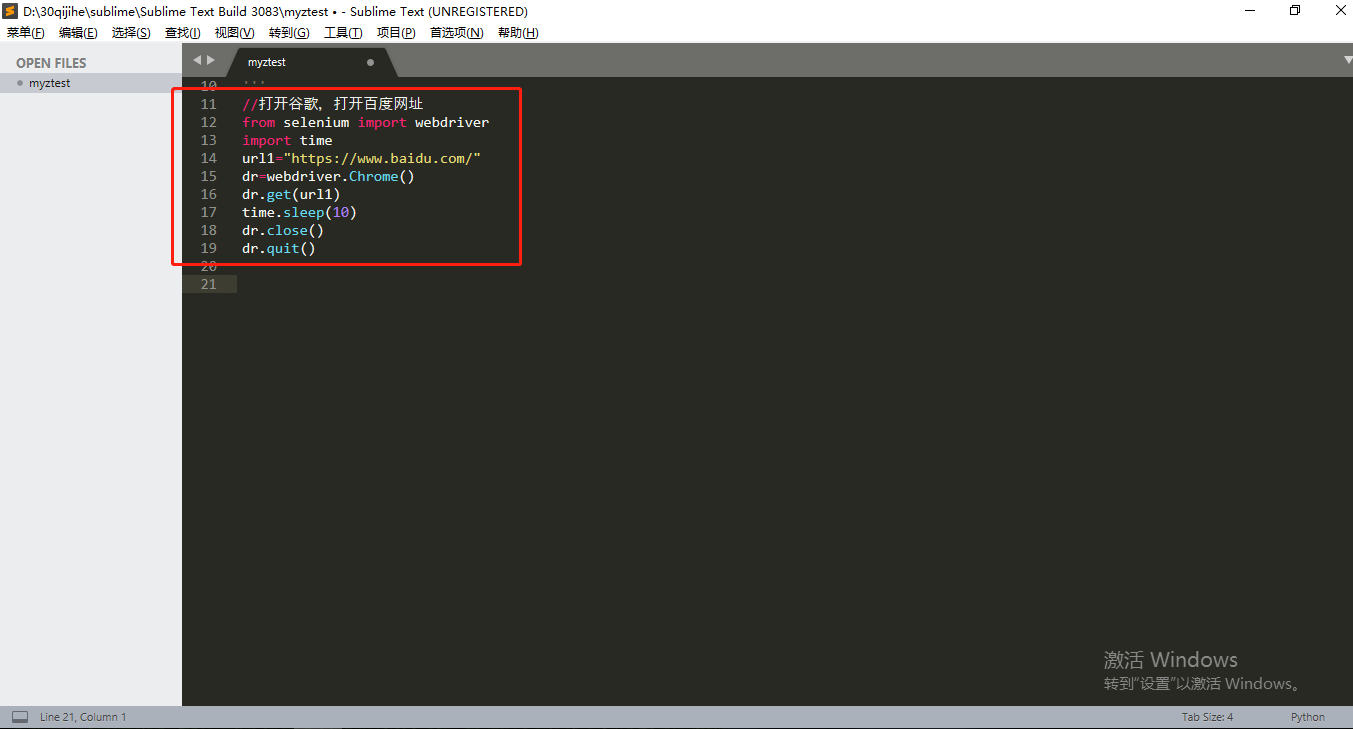Open the 项目(P) menu

[396, 33]
